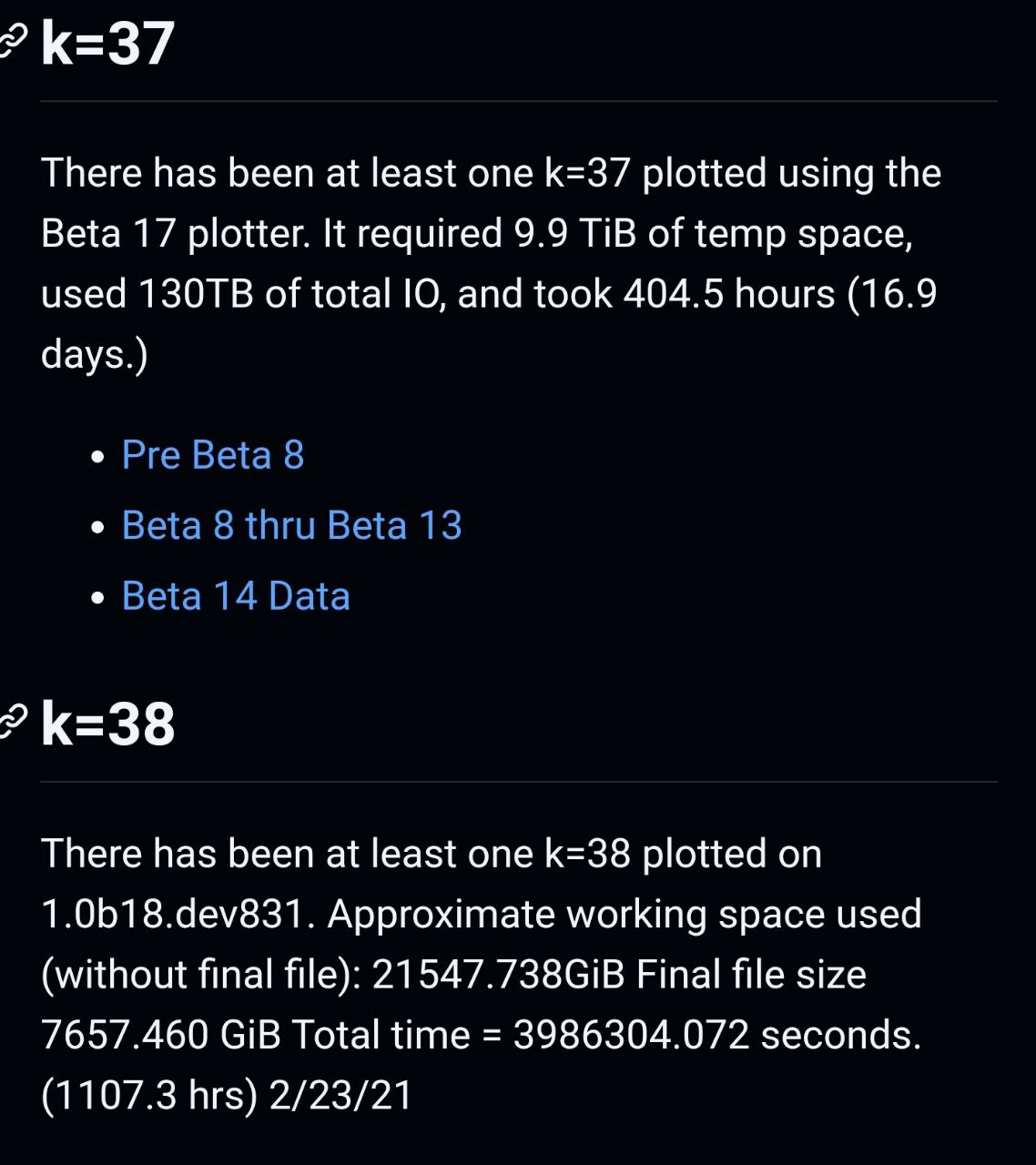Click the date '2/23/21'
This screenshot has width=1036, height=1165.
(341, 1095)
